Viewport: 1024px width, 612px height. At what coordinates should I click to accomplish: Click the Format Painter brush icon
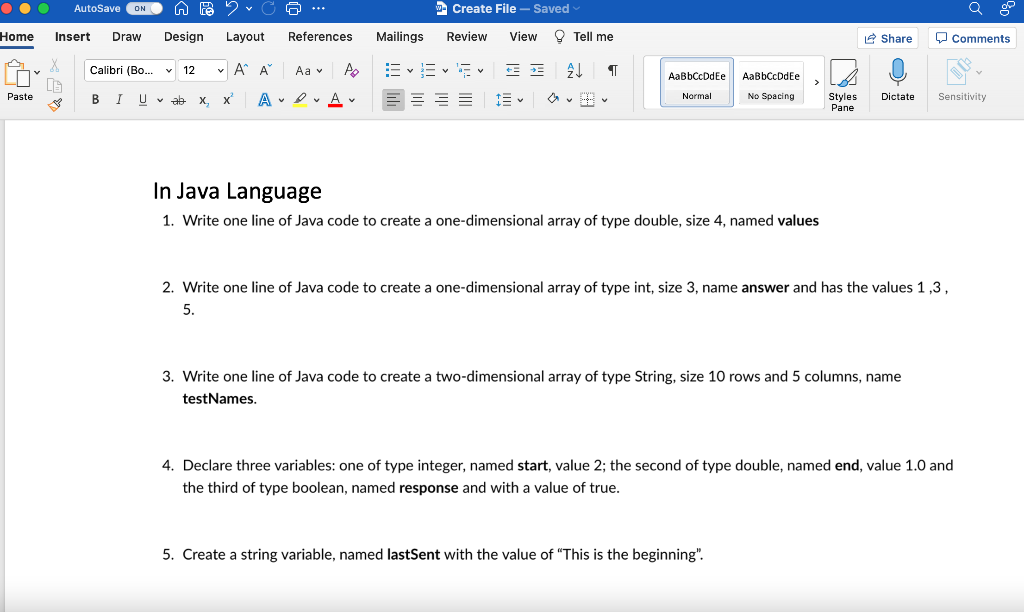tap(55, 102)
